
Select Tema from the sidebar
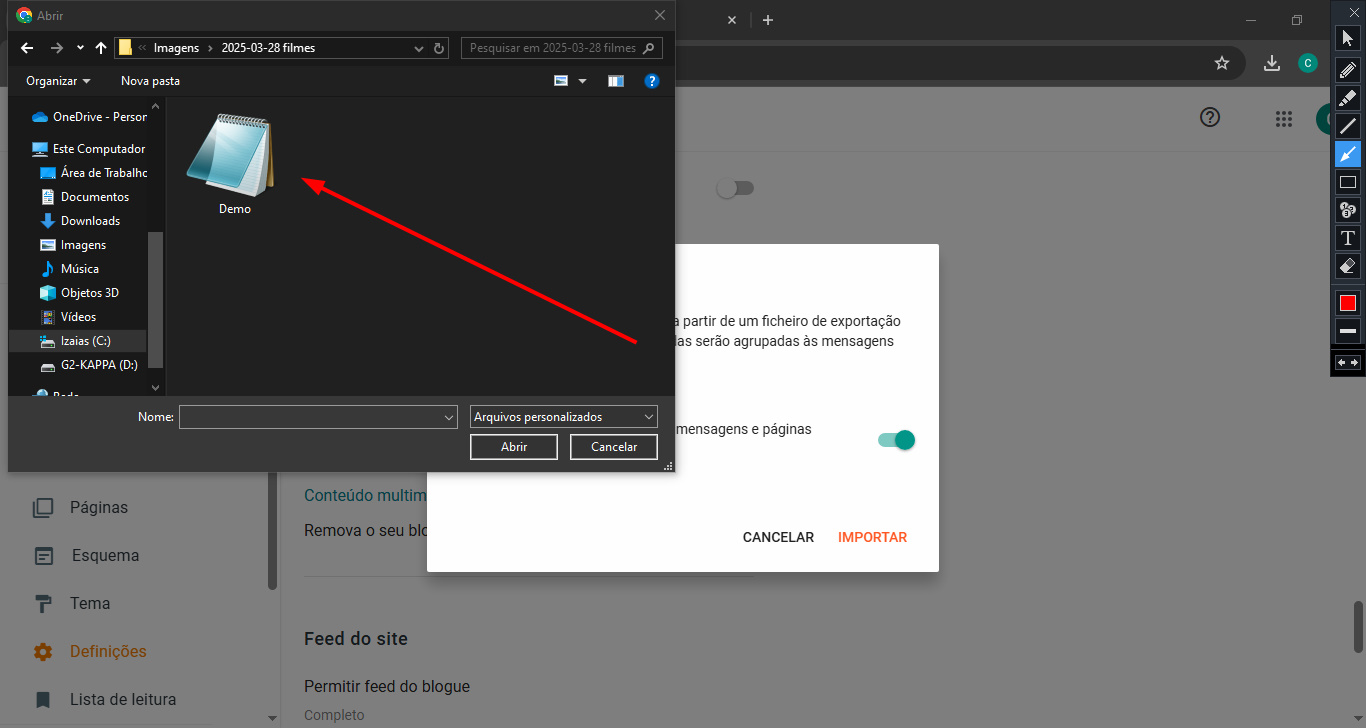[89, 603]
